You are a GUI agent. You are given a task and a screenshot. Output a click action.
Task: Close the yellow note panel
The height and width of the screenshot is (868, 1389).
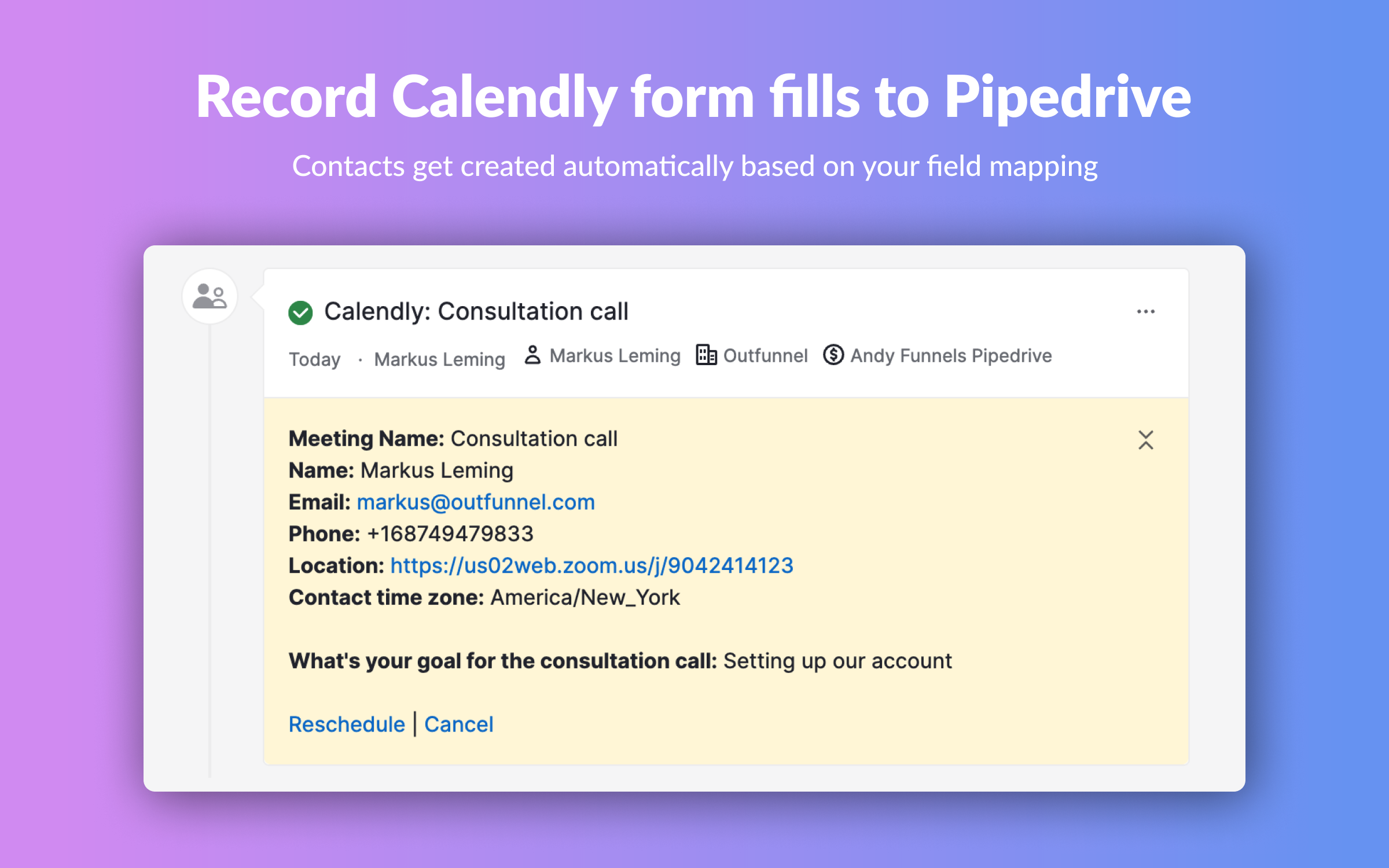pos(1145,440)
